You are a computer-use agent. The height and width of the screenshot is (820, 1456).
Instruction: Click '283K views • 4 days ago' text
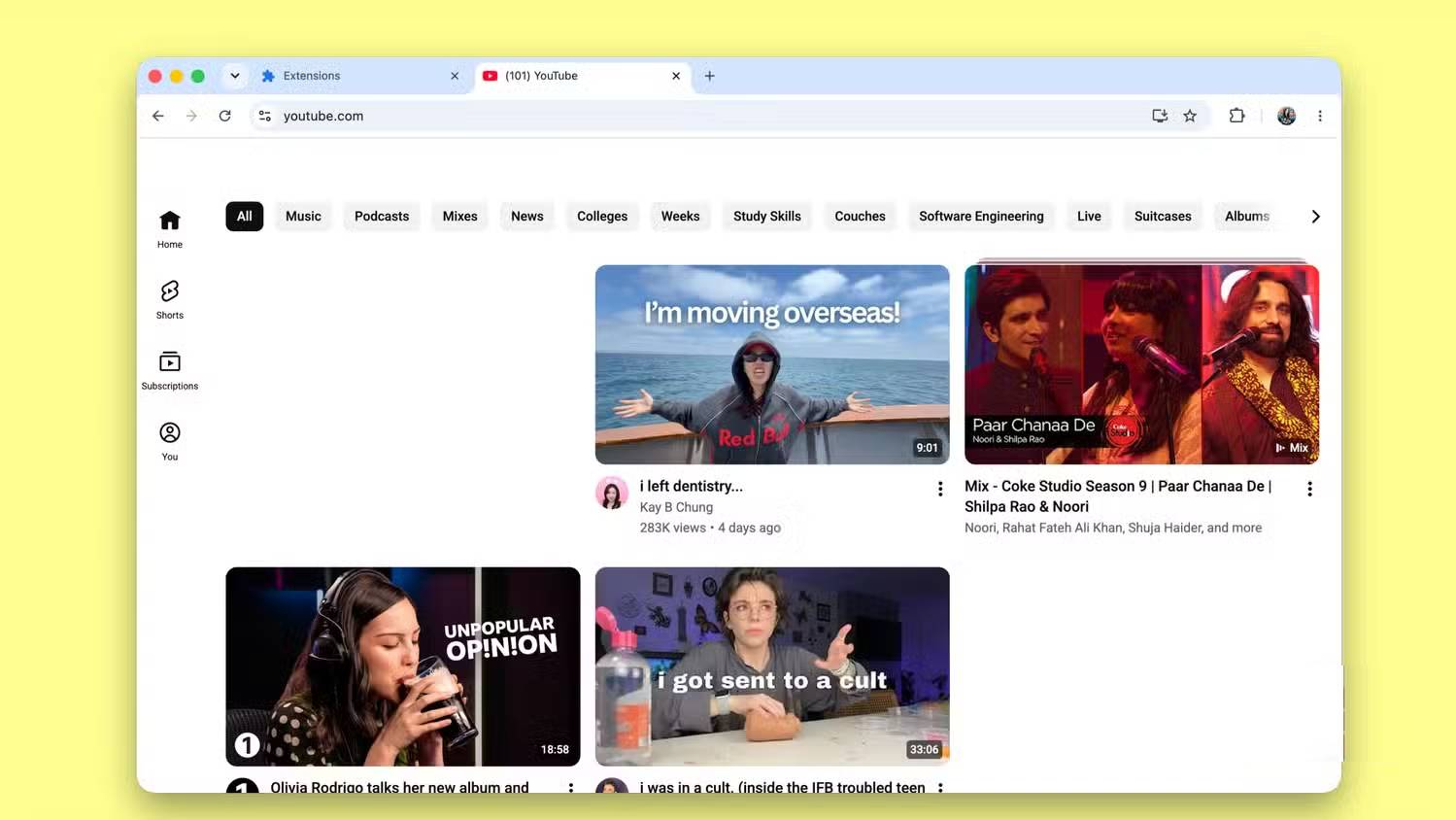click(x=710, y=528)
